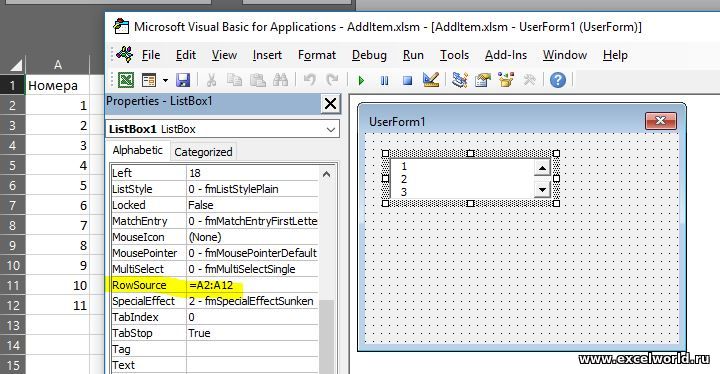This screenshot has height=374, width=720.
Task: Switch to the Categorized tab
Action: point(203,152)
